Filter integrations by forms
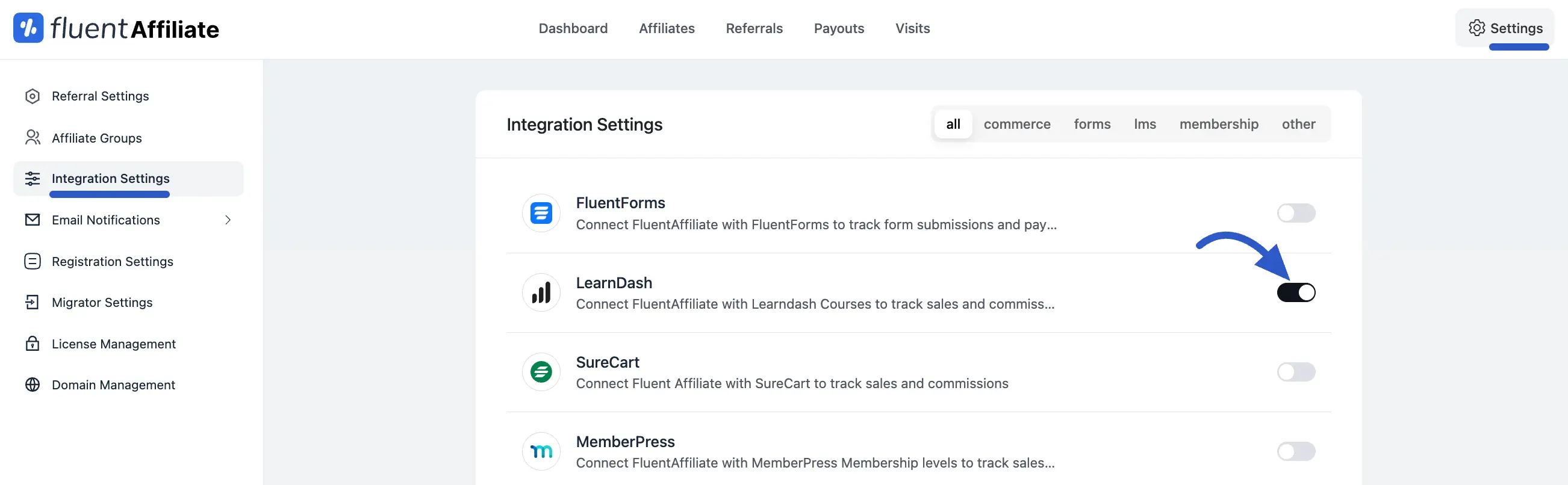1568x485 pixels. click(x=1092, y=124)
